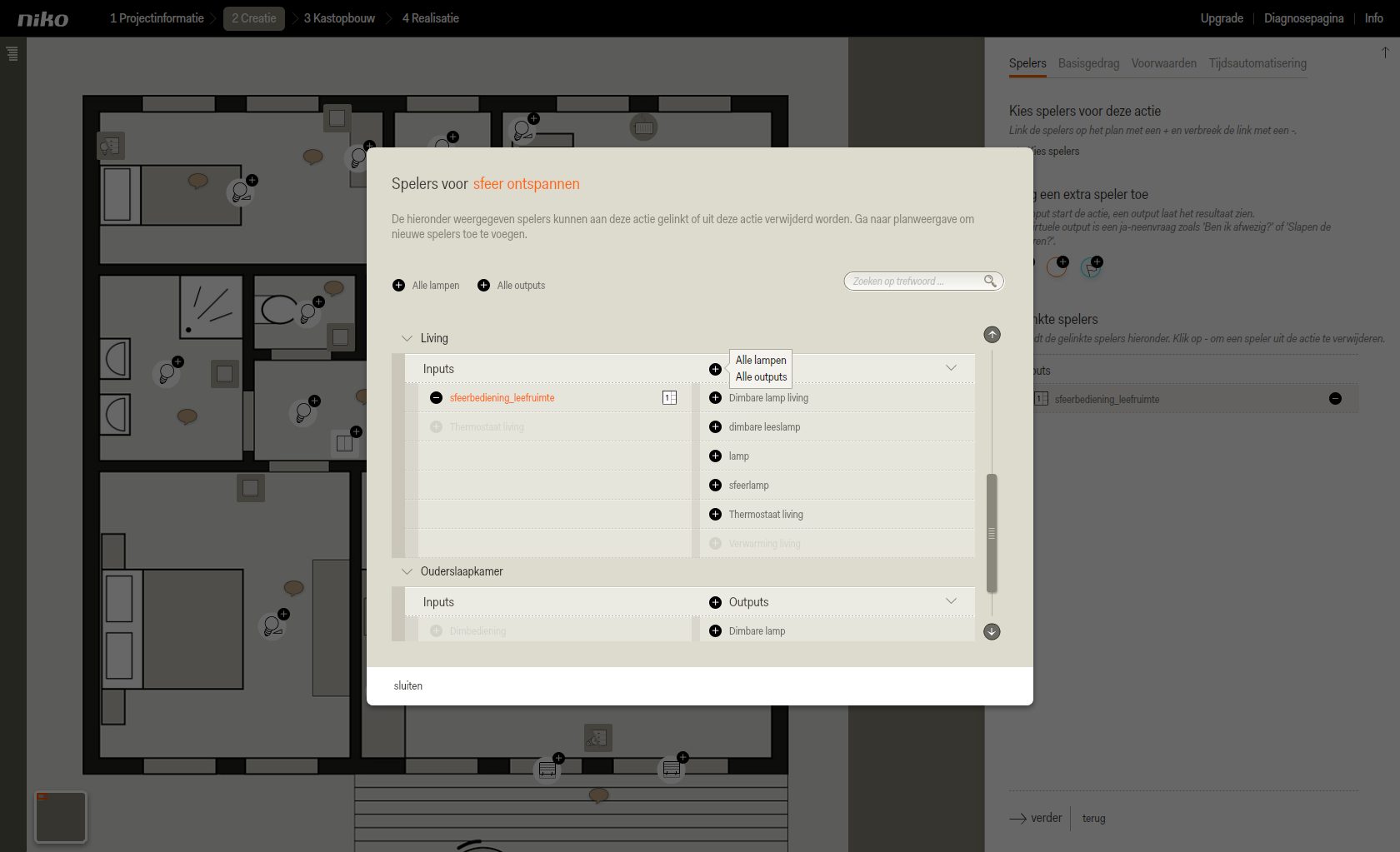
Task: Click the lamp icon in the bathroom
Action: click(168, 373)
